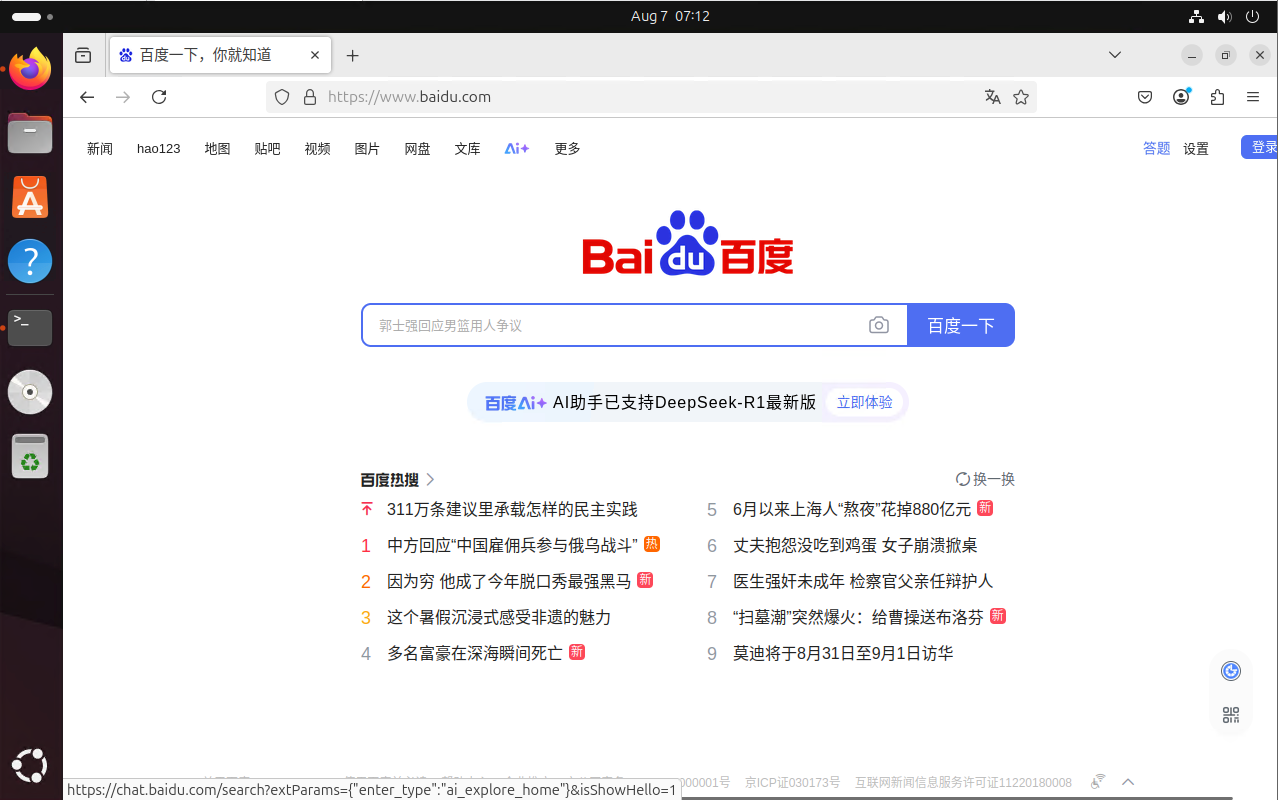The width and height of the screenshot is (1278, 800).
Task: Open the Firefox account icon
Action: (1182, 97)
